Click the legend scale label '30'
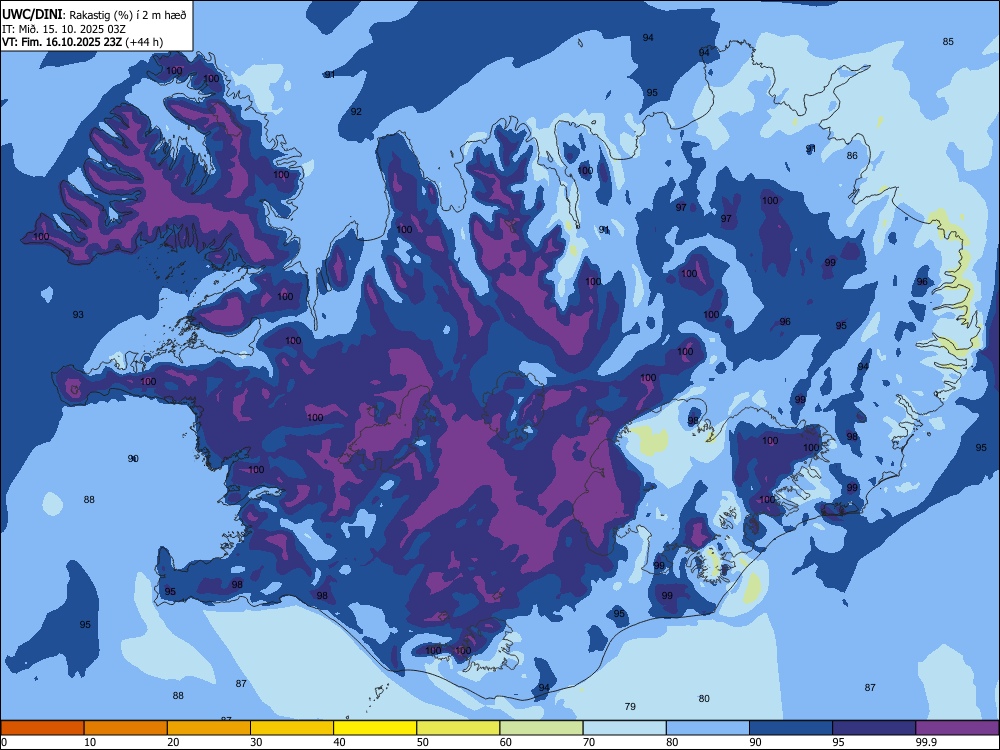The width and height of the screenshot is (1000, 750). click(256, 742)
